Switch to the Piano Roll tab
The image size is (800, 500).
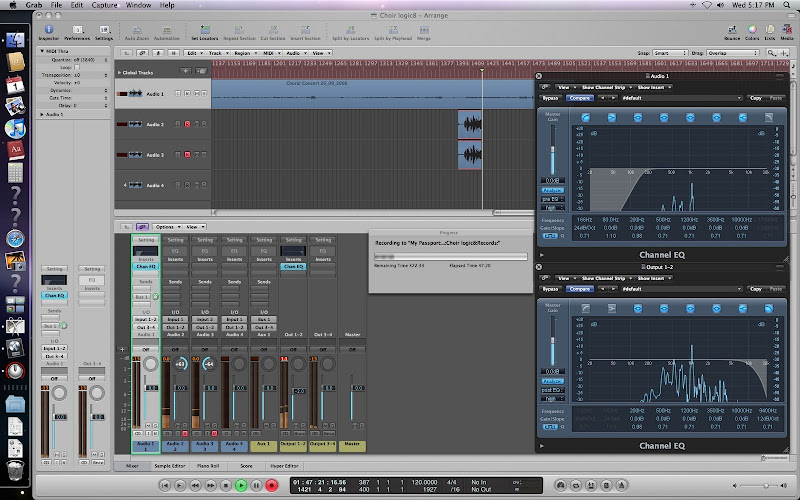pos(207,465)
